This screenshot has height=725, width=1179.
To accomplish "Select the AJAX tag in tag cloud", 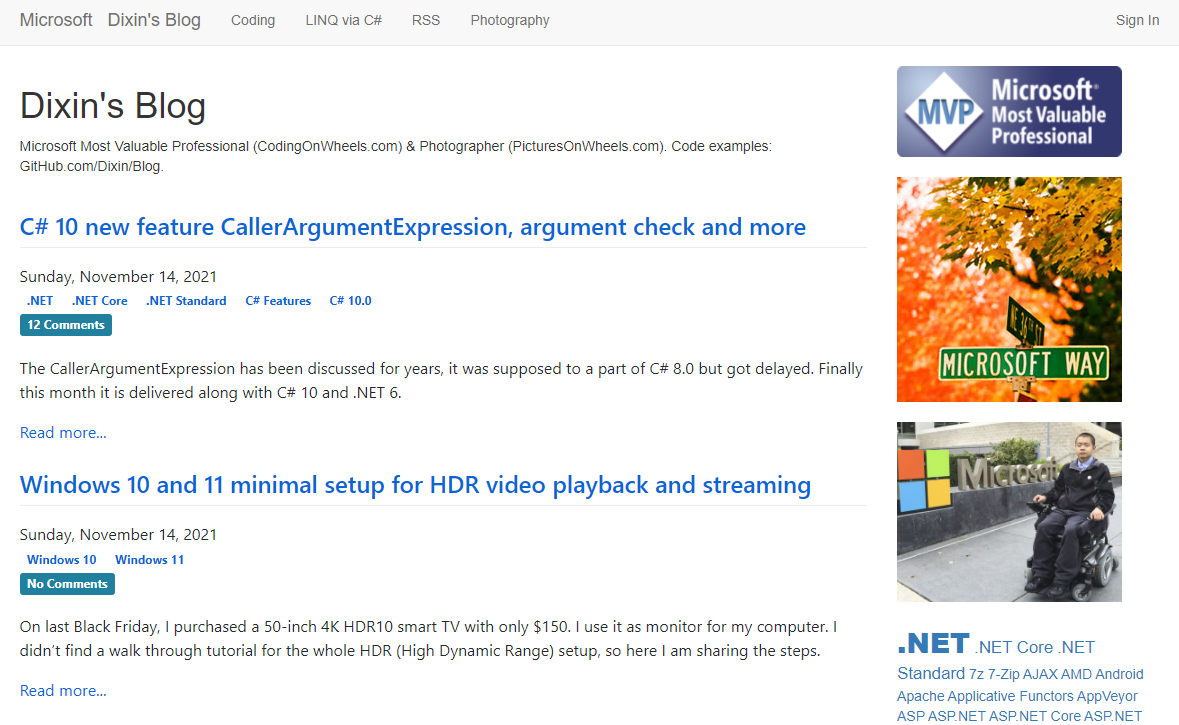I will 1039,675.
